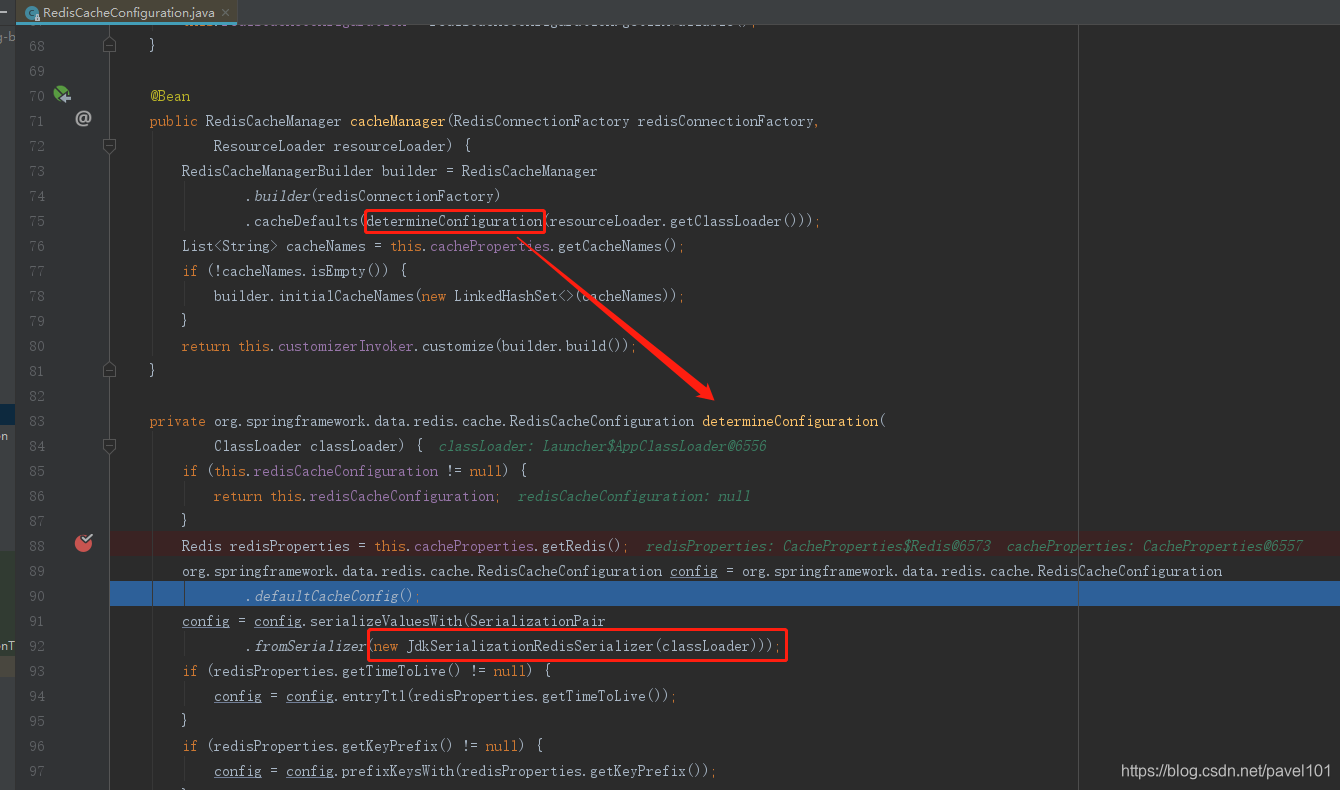The height and width of the screenshot is (790, 1340).
Task: Toggle the breakpoint on line 88
Action: [x=84, y=544]
